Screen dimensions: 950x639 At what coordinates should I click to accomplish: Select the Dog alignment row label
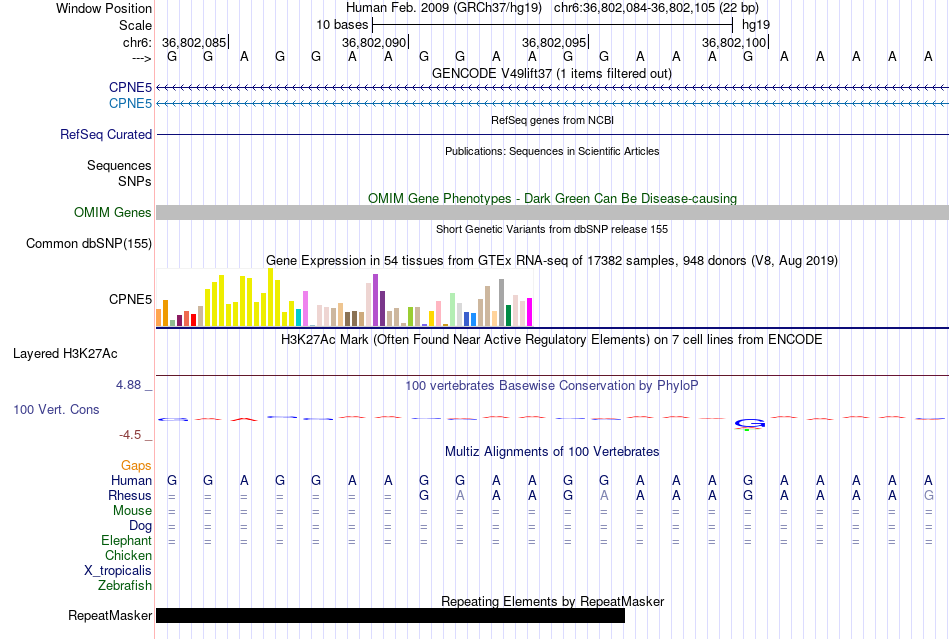[x=140, y=526]
